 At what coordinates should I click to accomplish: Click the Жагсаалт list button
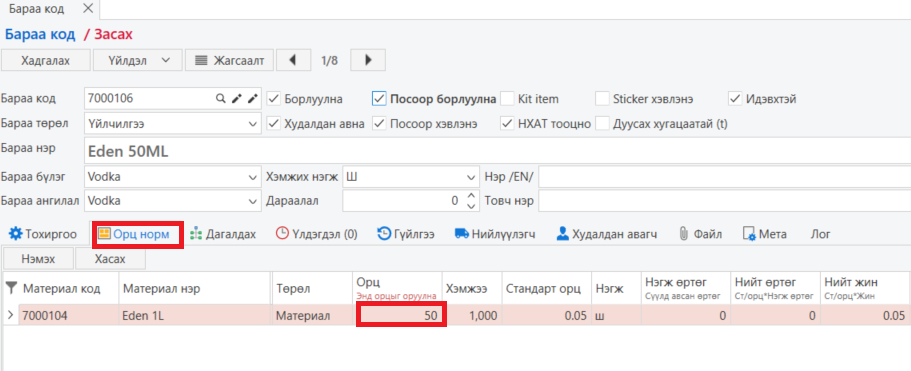click(x=229, y=60)
